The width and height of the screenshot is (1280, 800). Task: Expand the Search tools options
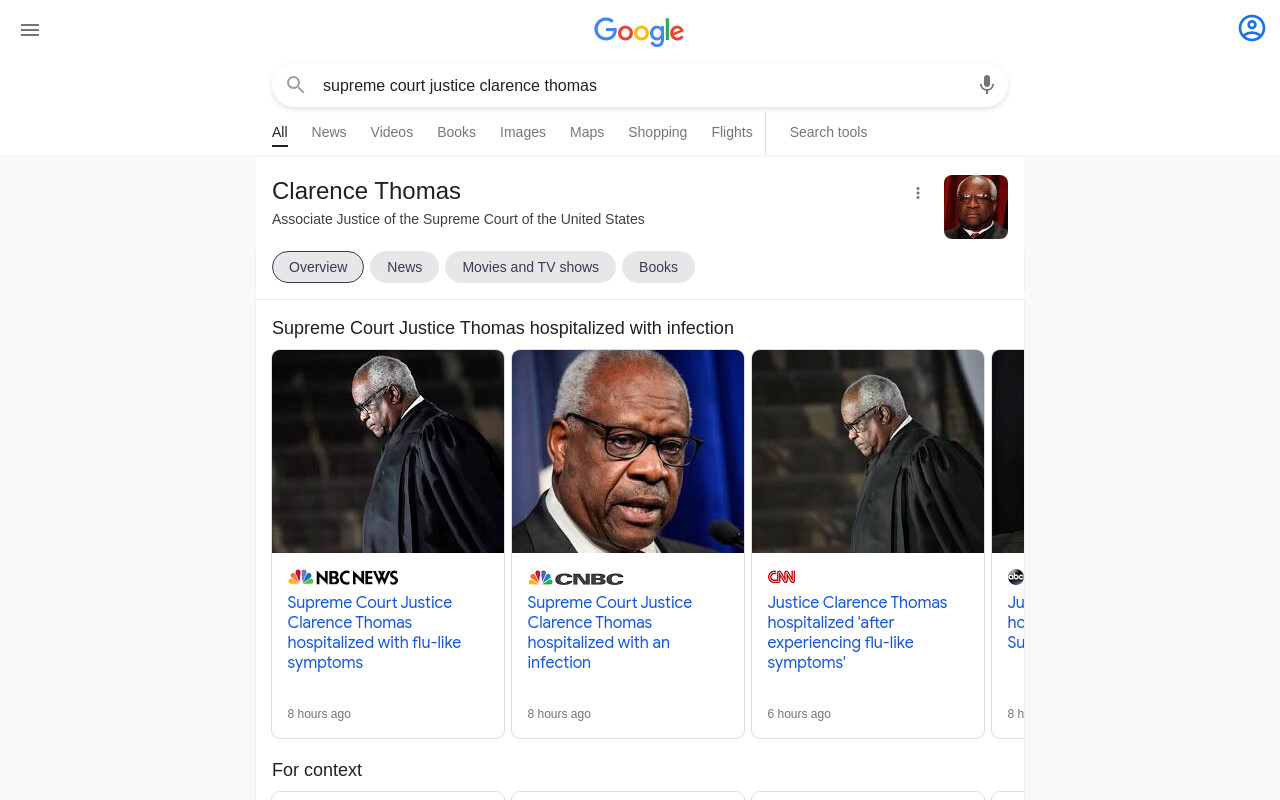coord(828,132)
